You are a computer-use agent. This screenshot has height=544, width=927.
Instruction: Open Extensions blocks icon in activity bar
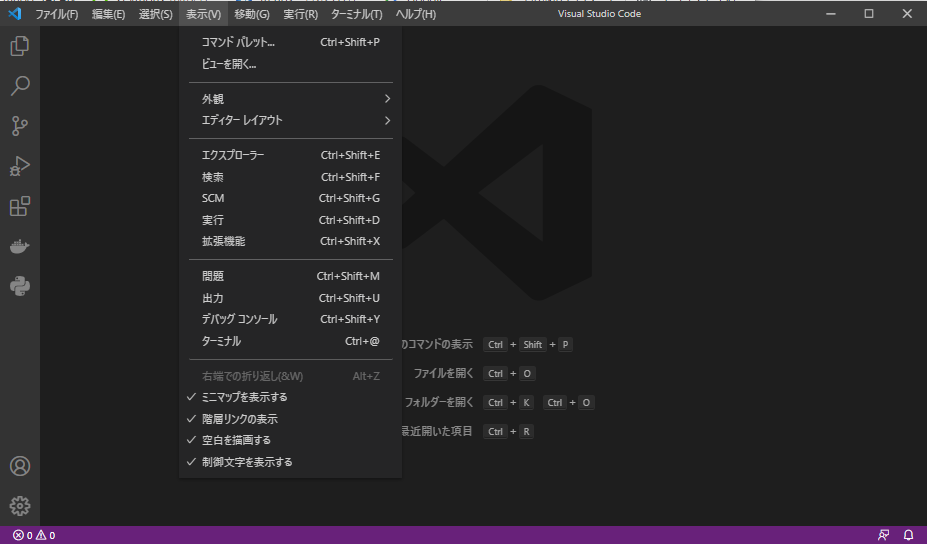click(x=20, y=206)
